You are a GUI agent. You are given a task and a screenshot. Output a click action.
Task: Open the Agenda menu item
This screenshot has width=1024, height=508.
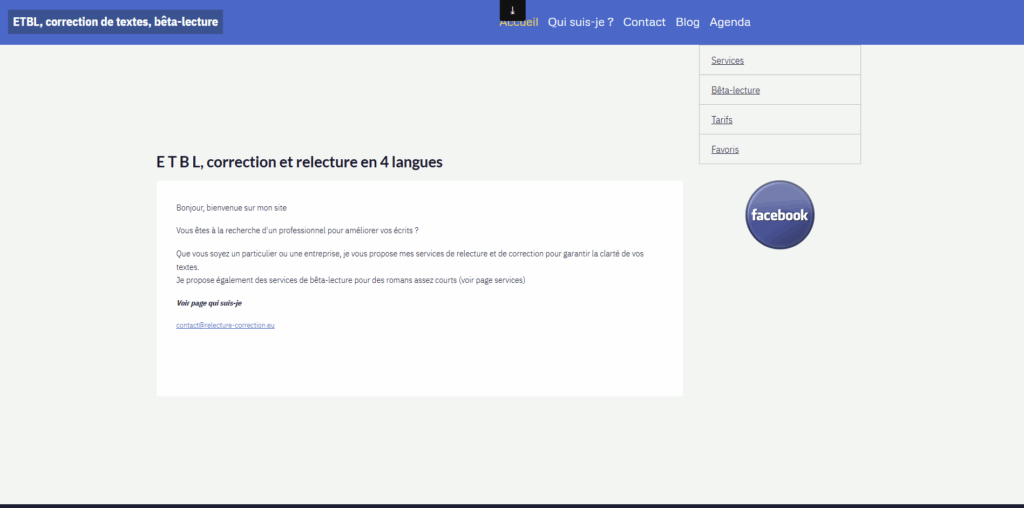click(x=729, y=22)
